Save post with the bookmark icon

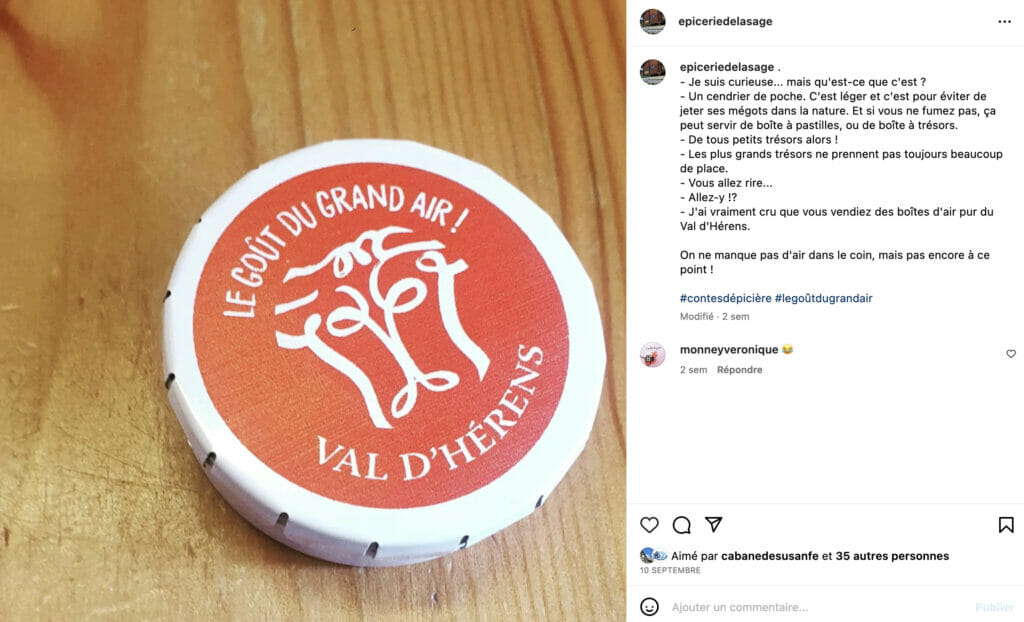coord(1006,525)
